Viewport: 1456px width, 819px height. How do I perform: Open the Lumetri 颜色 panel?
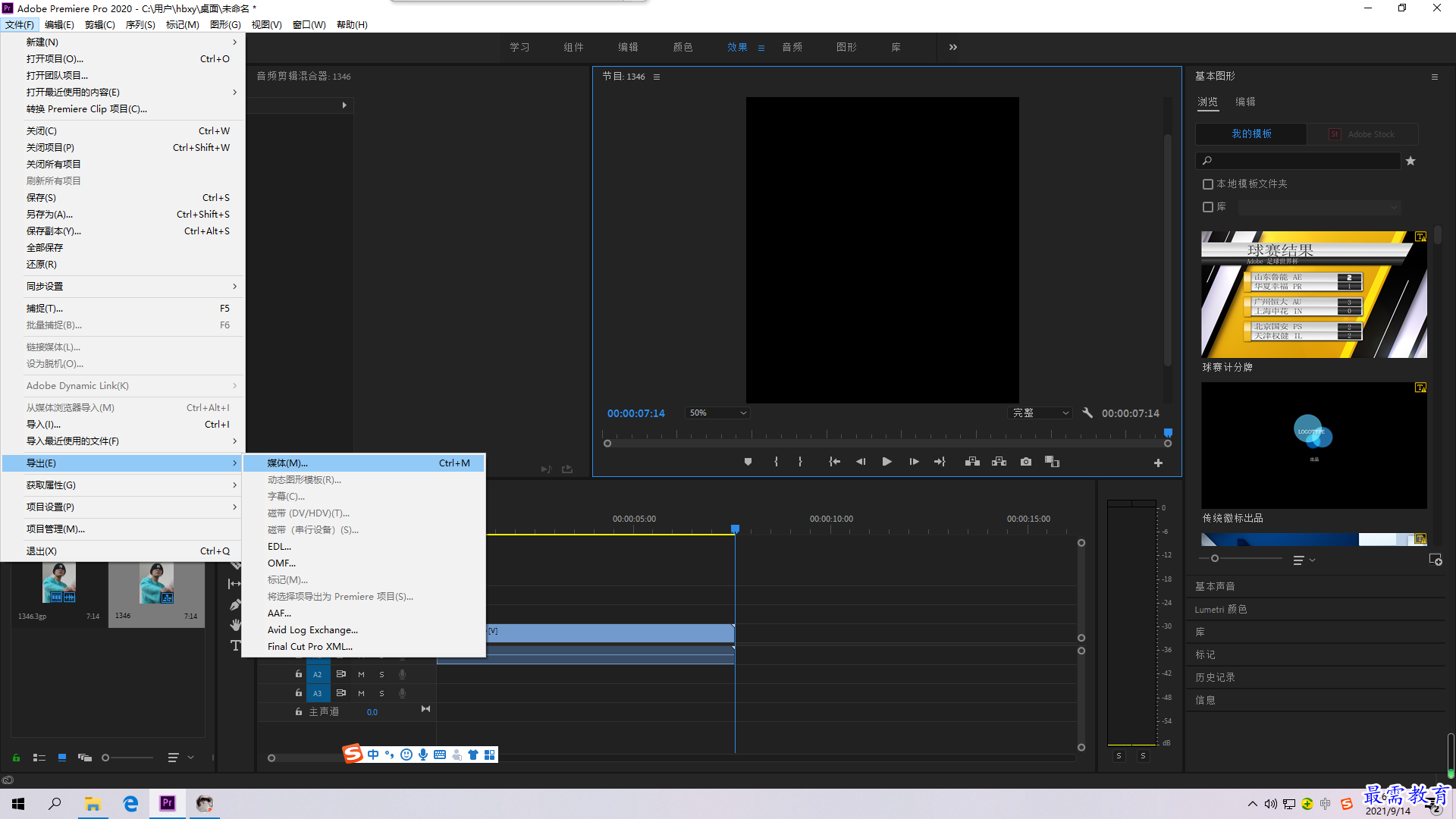click(1221, 609)
